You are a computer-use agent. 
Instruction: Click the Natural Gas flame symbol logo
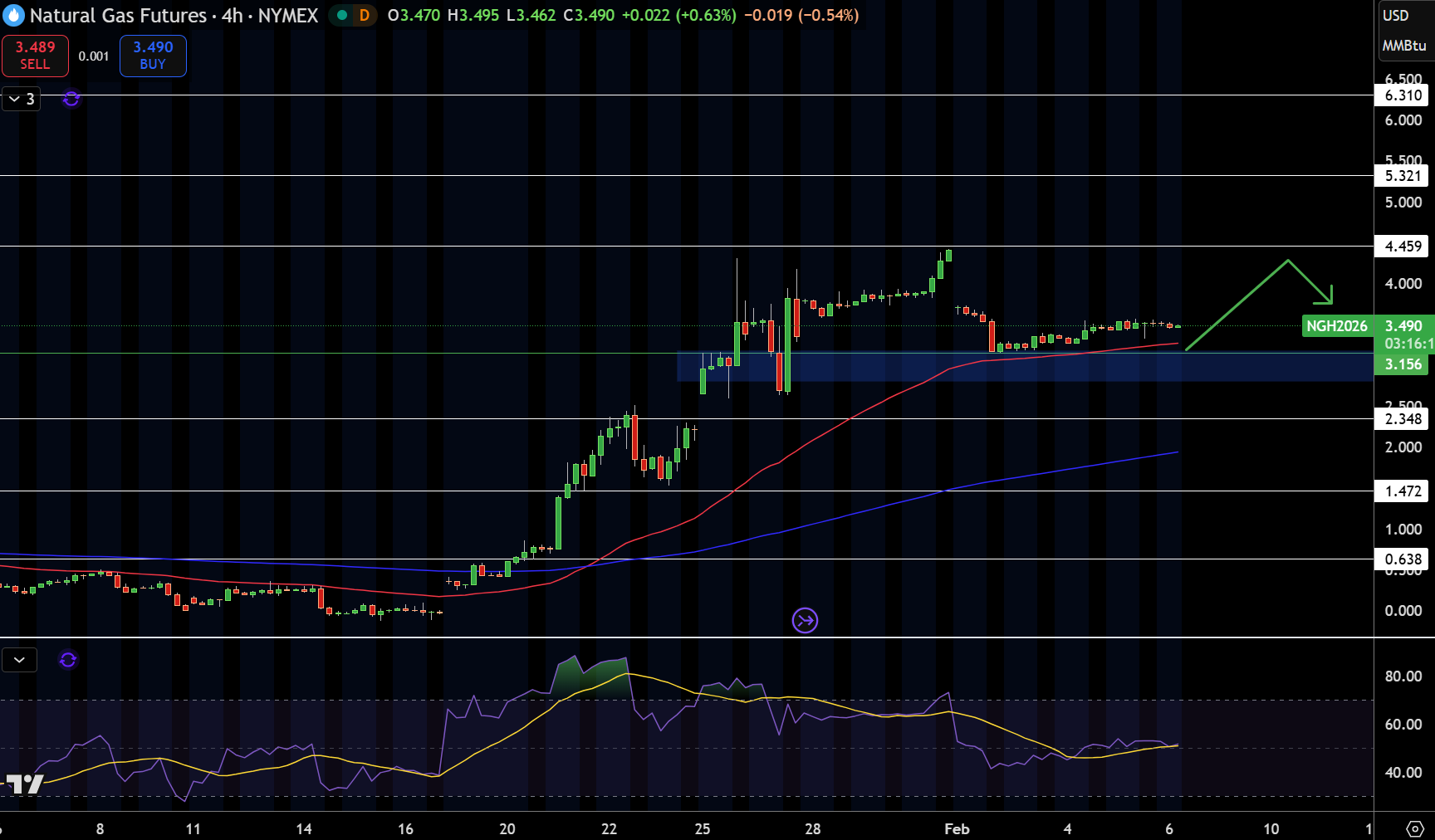pos(13,16)
